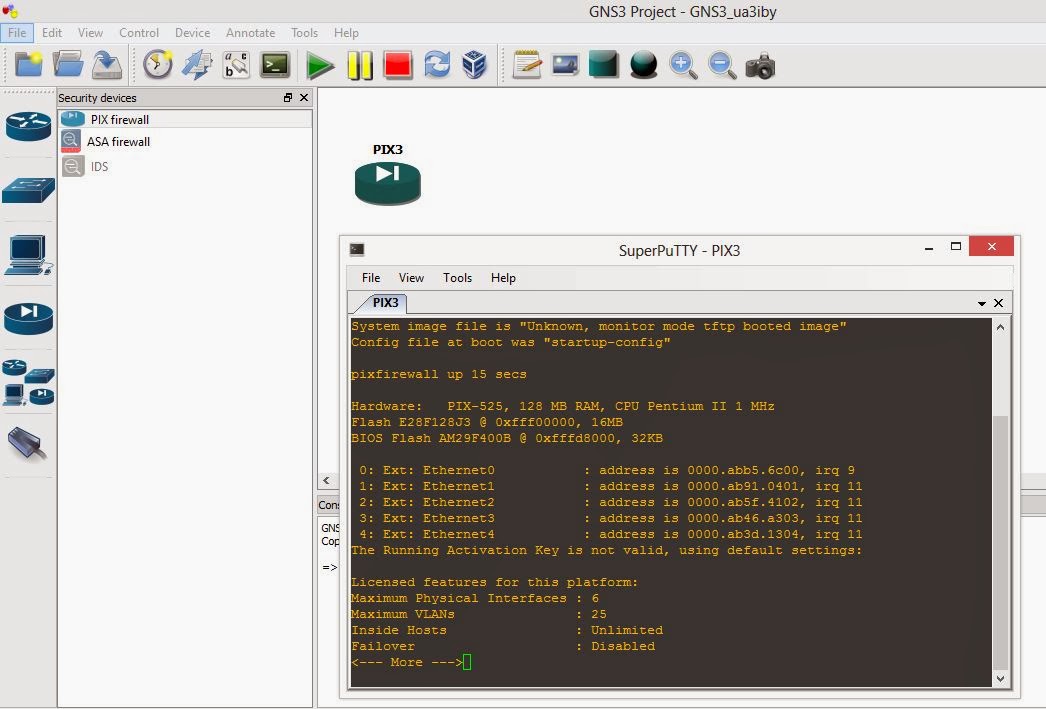The width and height of the screenshot is (1046, 709).
Task: Click SuperPuTTY terminal scrollbar down arrow
Action: pyautogui.click(x=1000, y=678)
